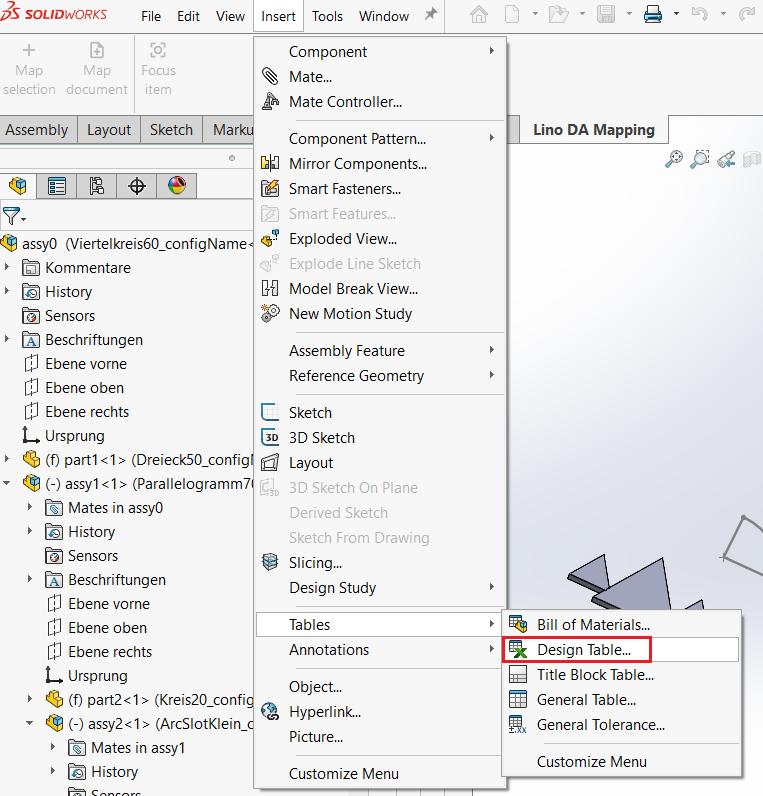Screen dimensions: 763x796
Task: Collapse the assy1<1> subassembly node
Action: coord(8,483)
